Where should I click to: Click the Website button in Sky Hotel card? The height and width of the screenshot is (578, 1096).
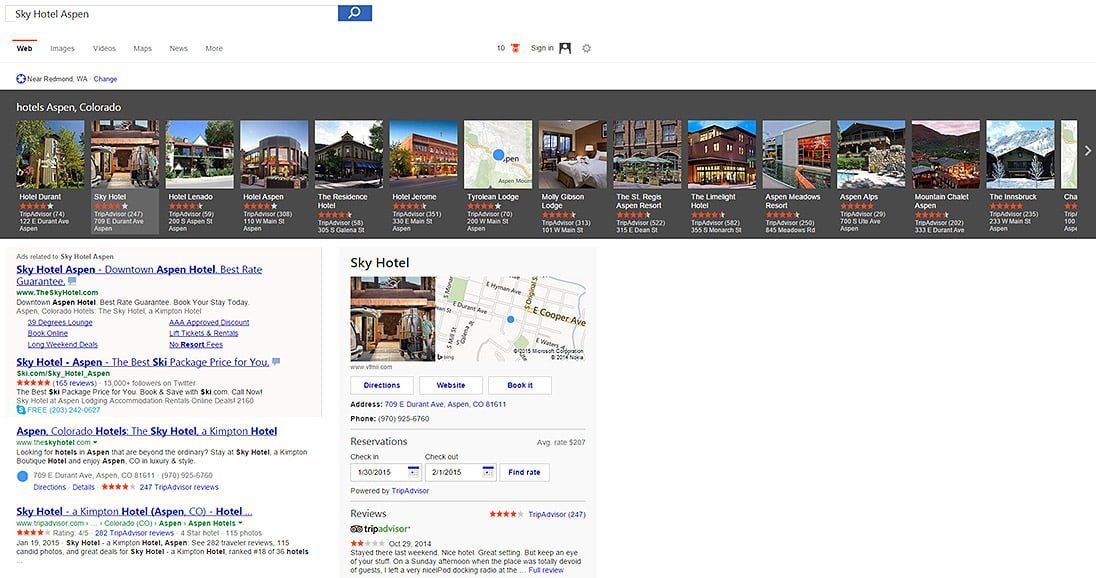coord(451,385)
